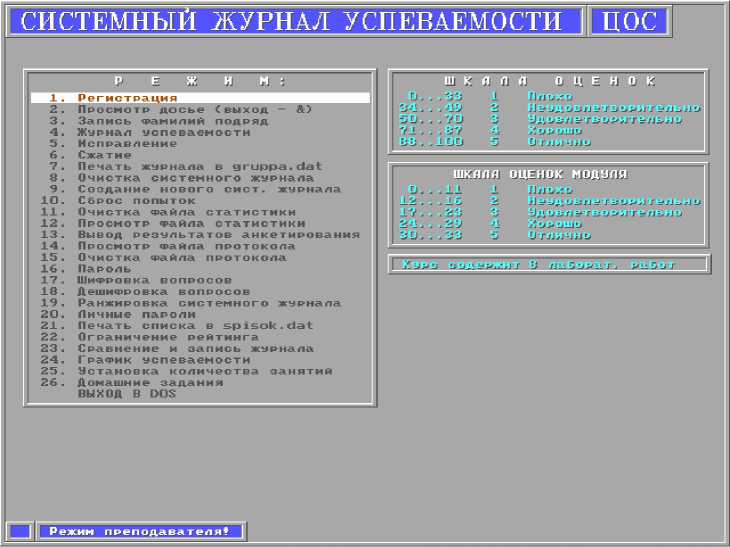Click the 71...87 Хорошо grade row

490,130
